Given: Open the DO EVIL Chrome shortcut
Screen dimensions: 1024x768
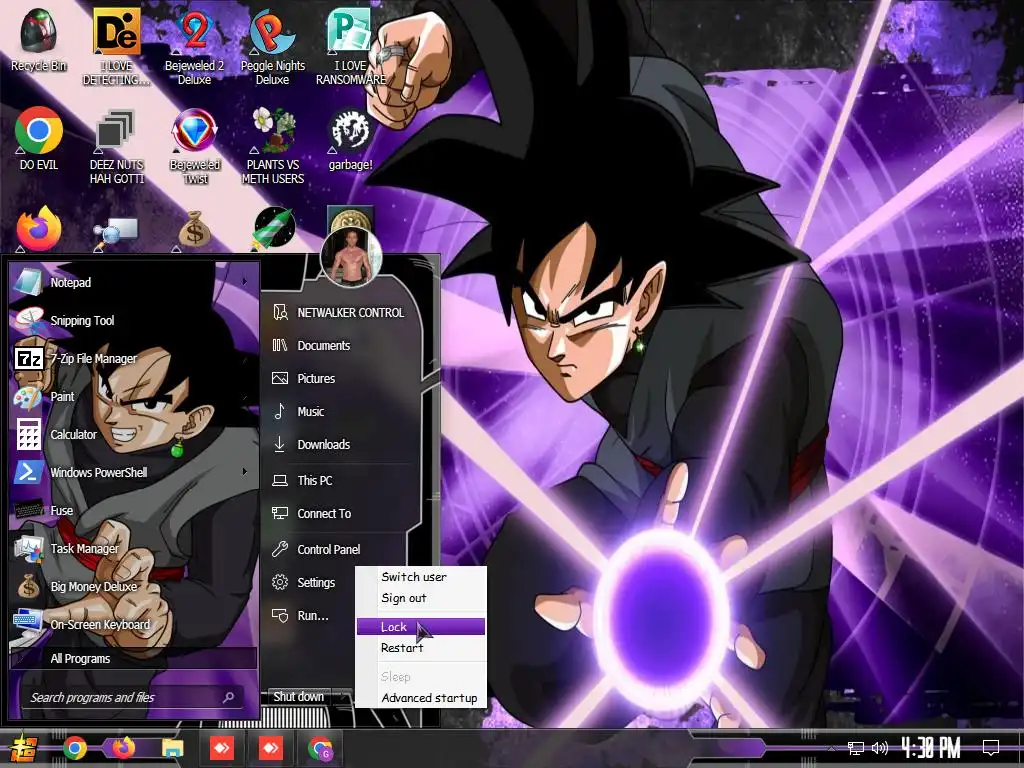Looking at the screenshot, I should click(39, 138).
